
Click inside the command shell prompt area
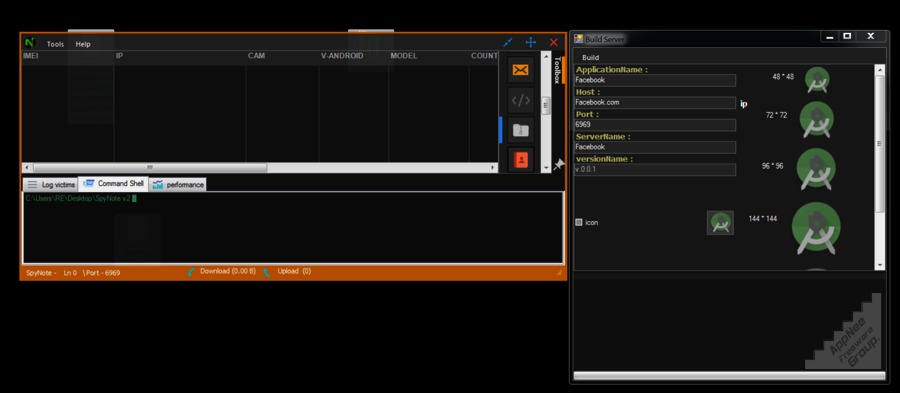pyautogui.click(x=293, y=228)
